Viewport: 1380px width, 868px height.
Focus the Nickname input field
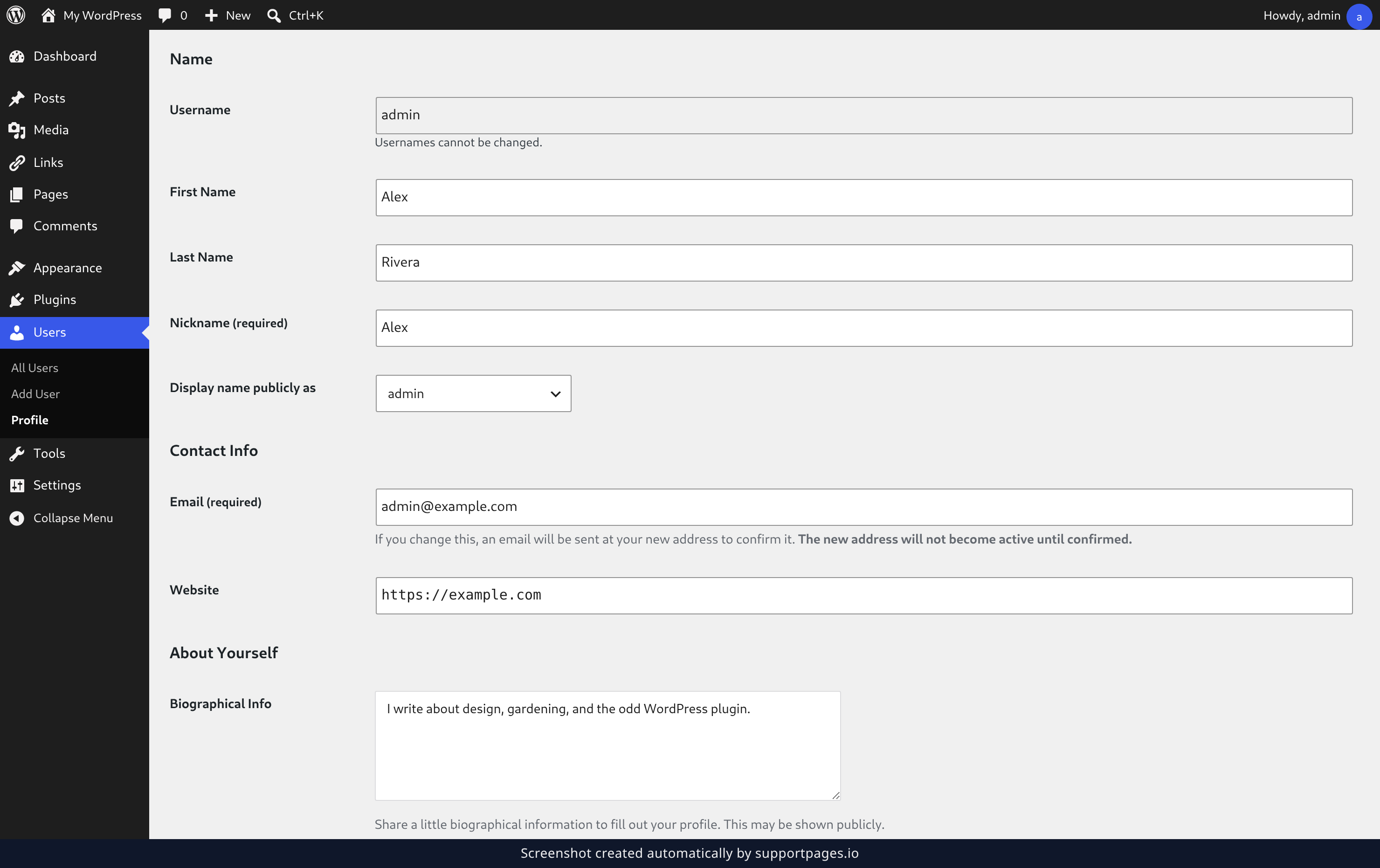point(863,328)
